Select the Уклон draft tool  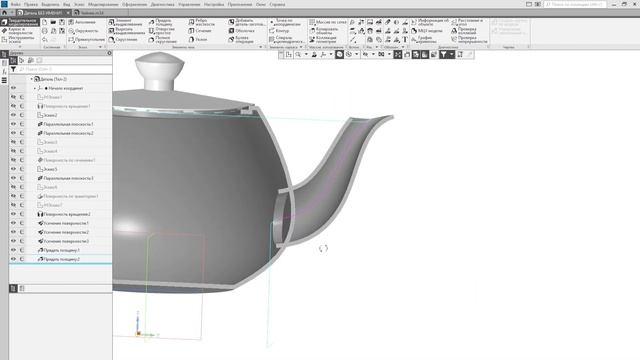pos(198,40)
